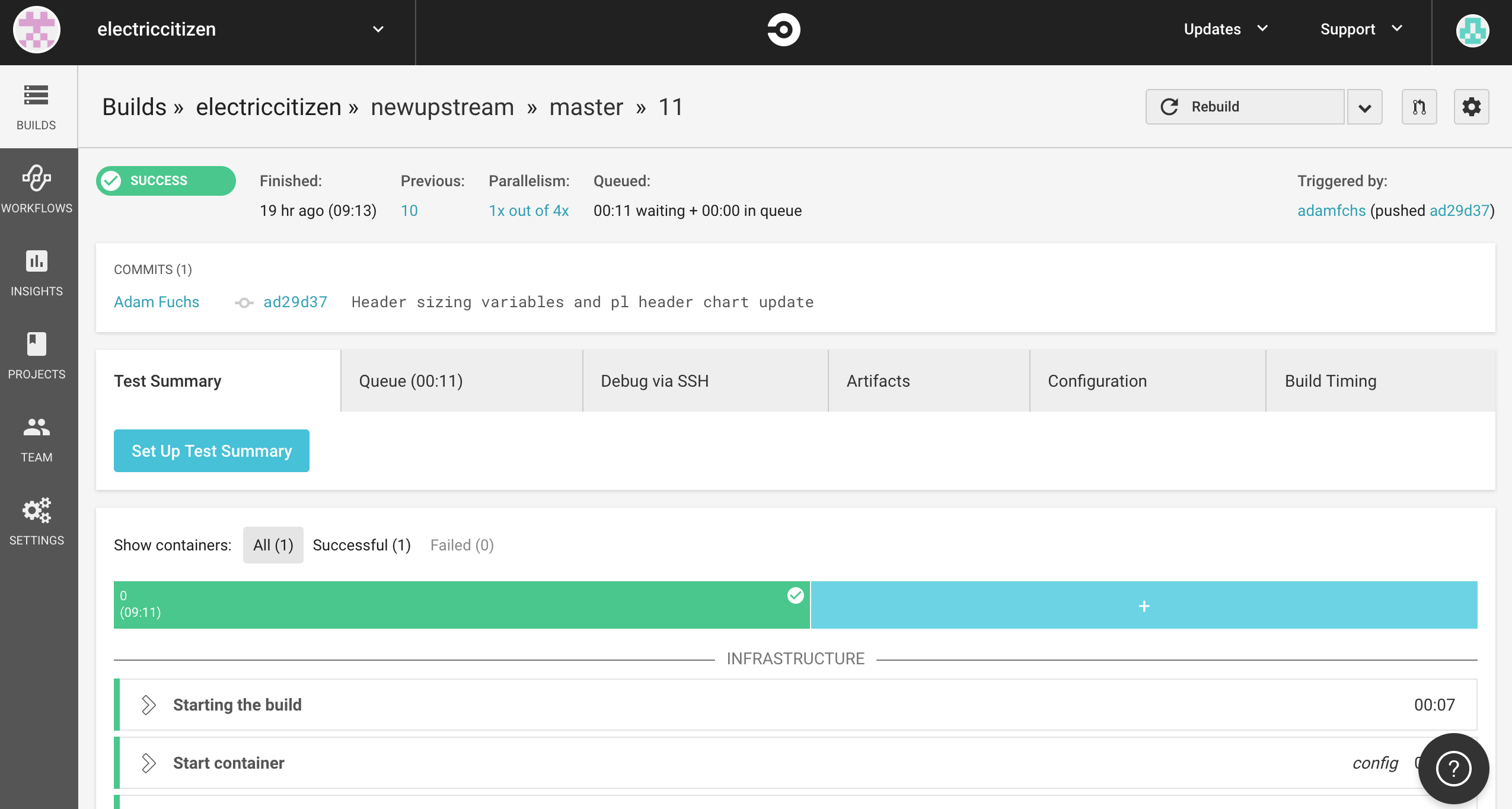Open the user profile avatar menu

tap(1472, 30)
